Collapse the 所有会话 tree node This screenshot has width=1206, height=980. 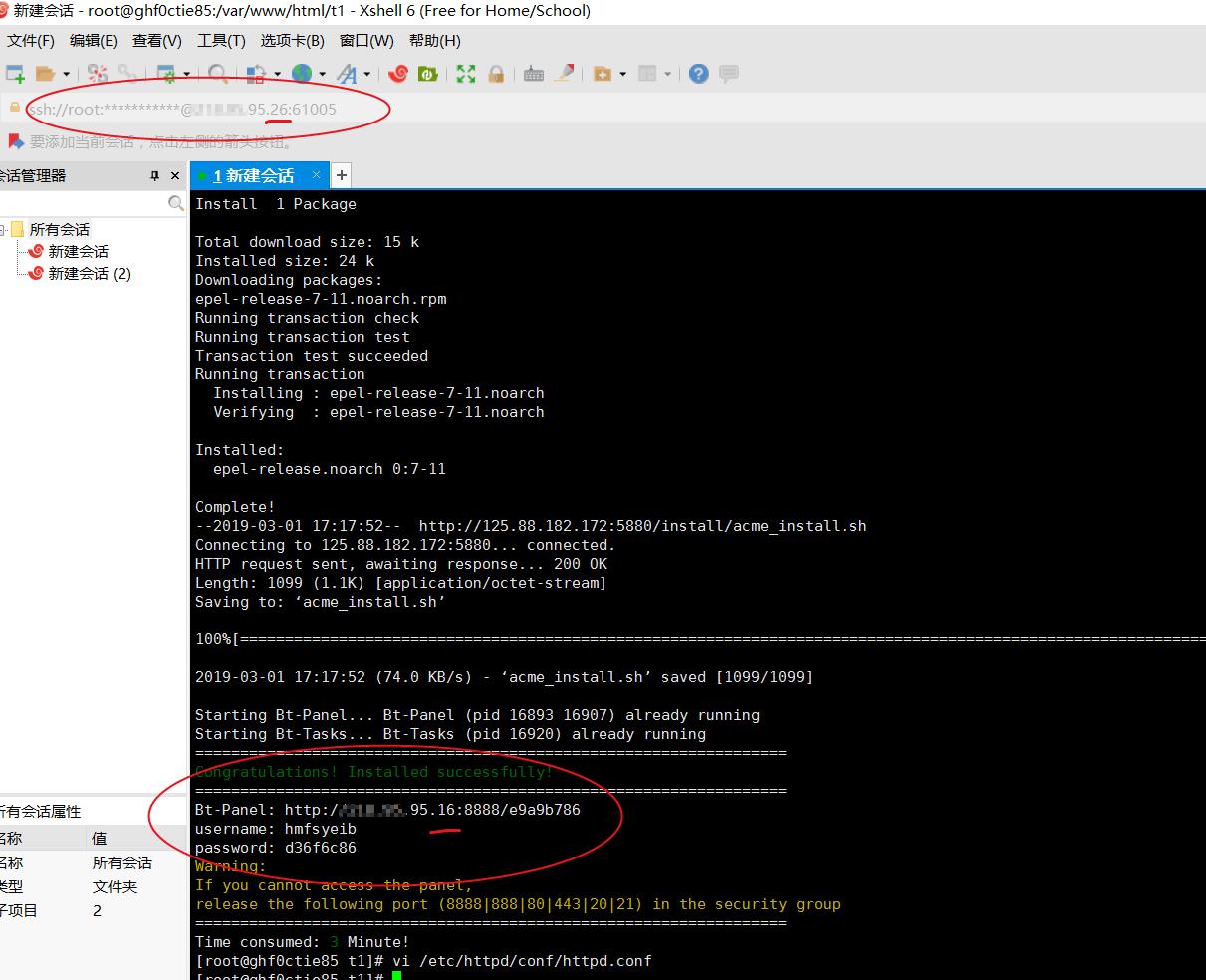click(4, 229)
